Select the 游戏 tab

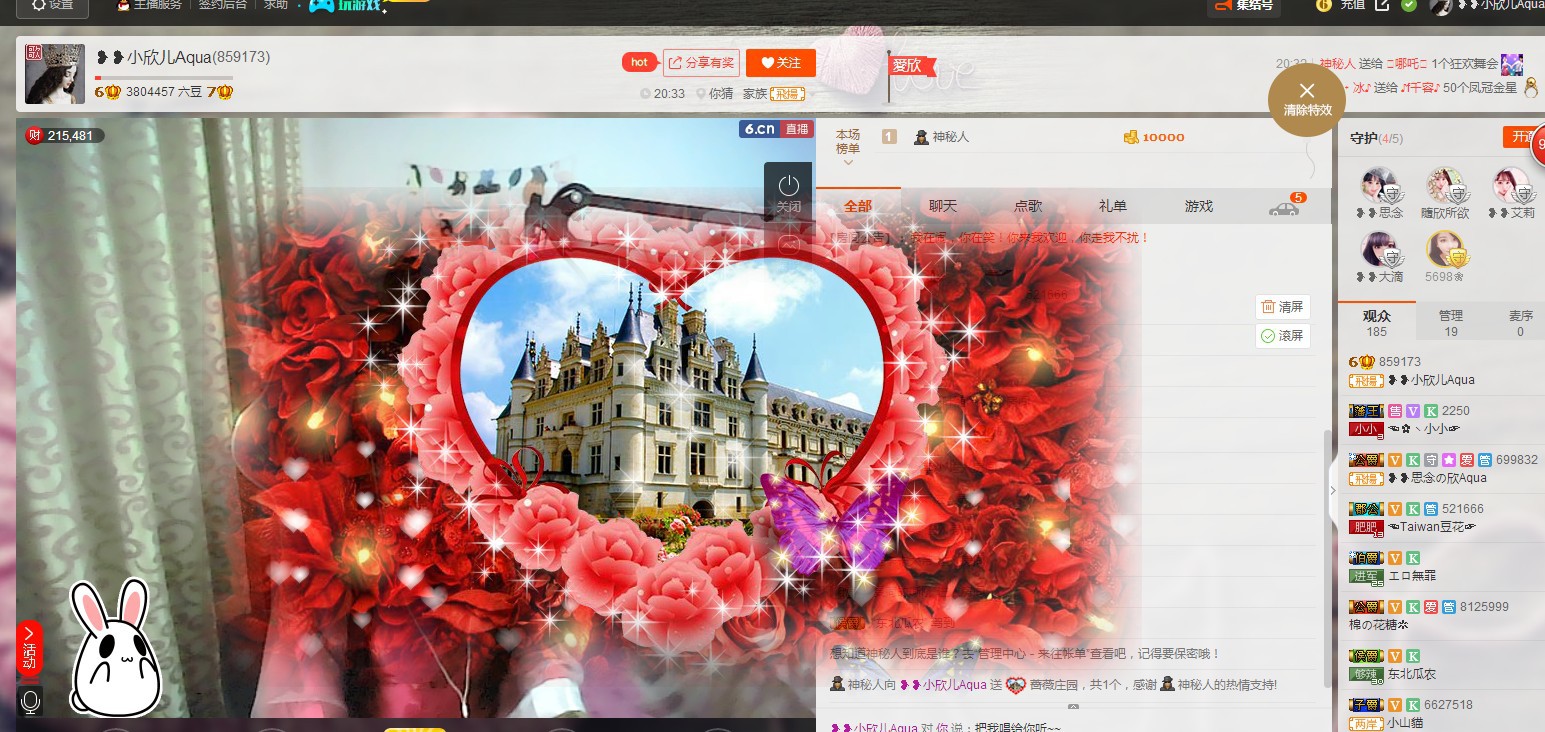[x=1199, y=206]
